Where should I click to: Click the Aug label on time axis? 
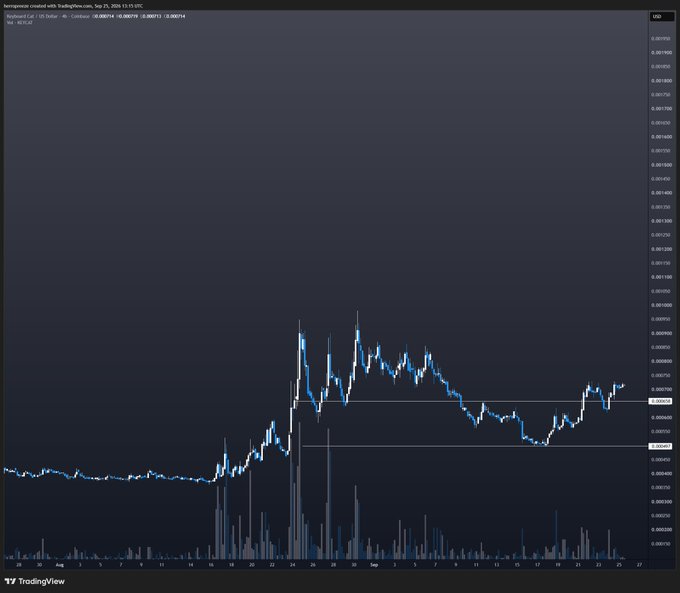coord(60,565)
